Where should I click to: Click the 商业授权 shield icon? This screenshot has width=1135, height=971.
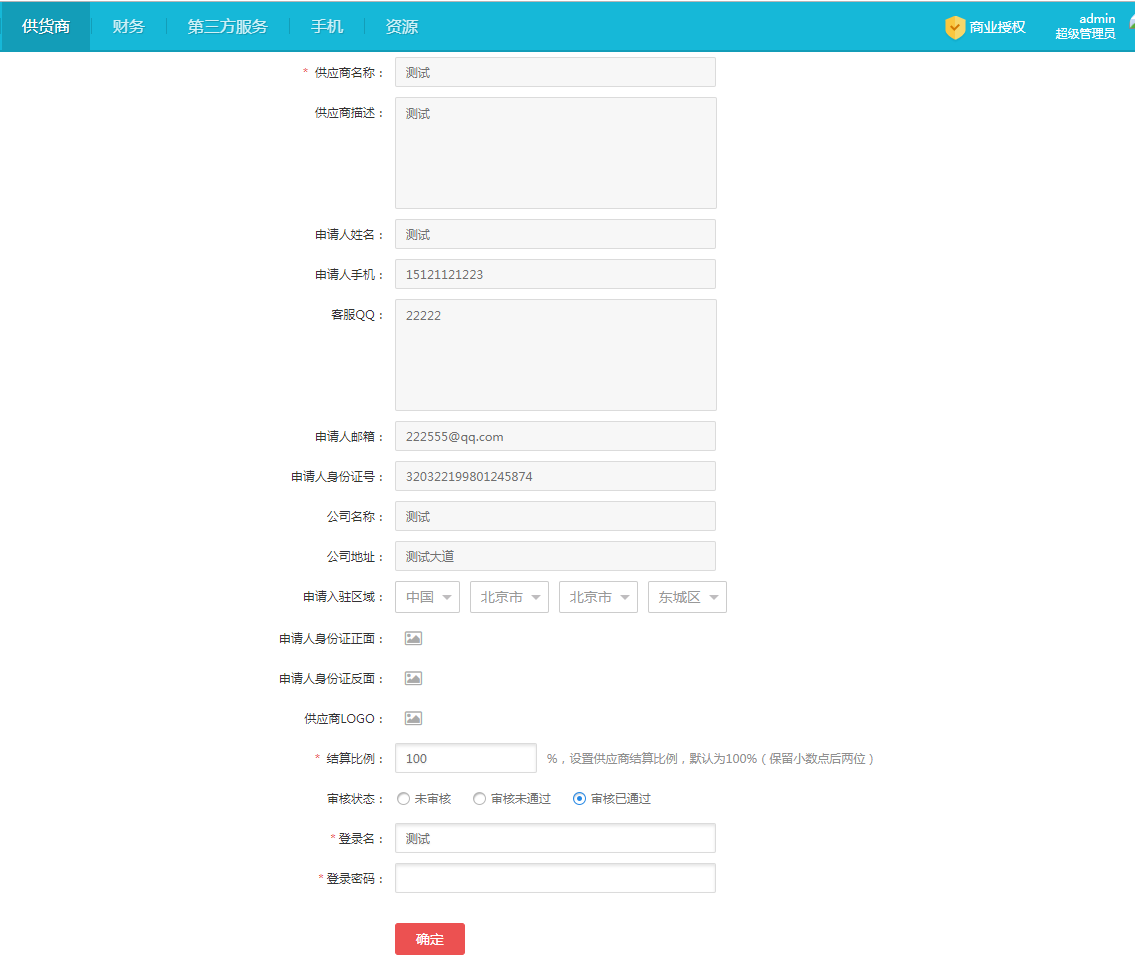coord(955,28)
